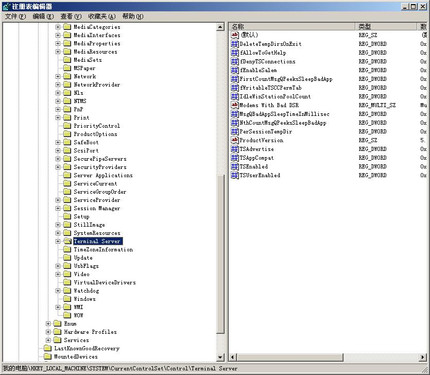Click the TSUserEnabled value icon

[x=235, y=175]
